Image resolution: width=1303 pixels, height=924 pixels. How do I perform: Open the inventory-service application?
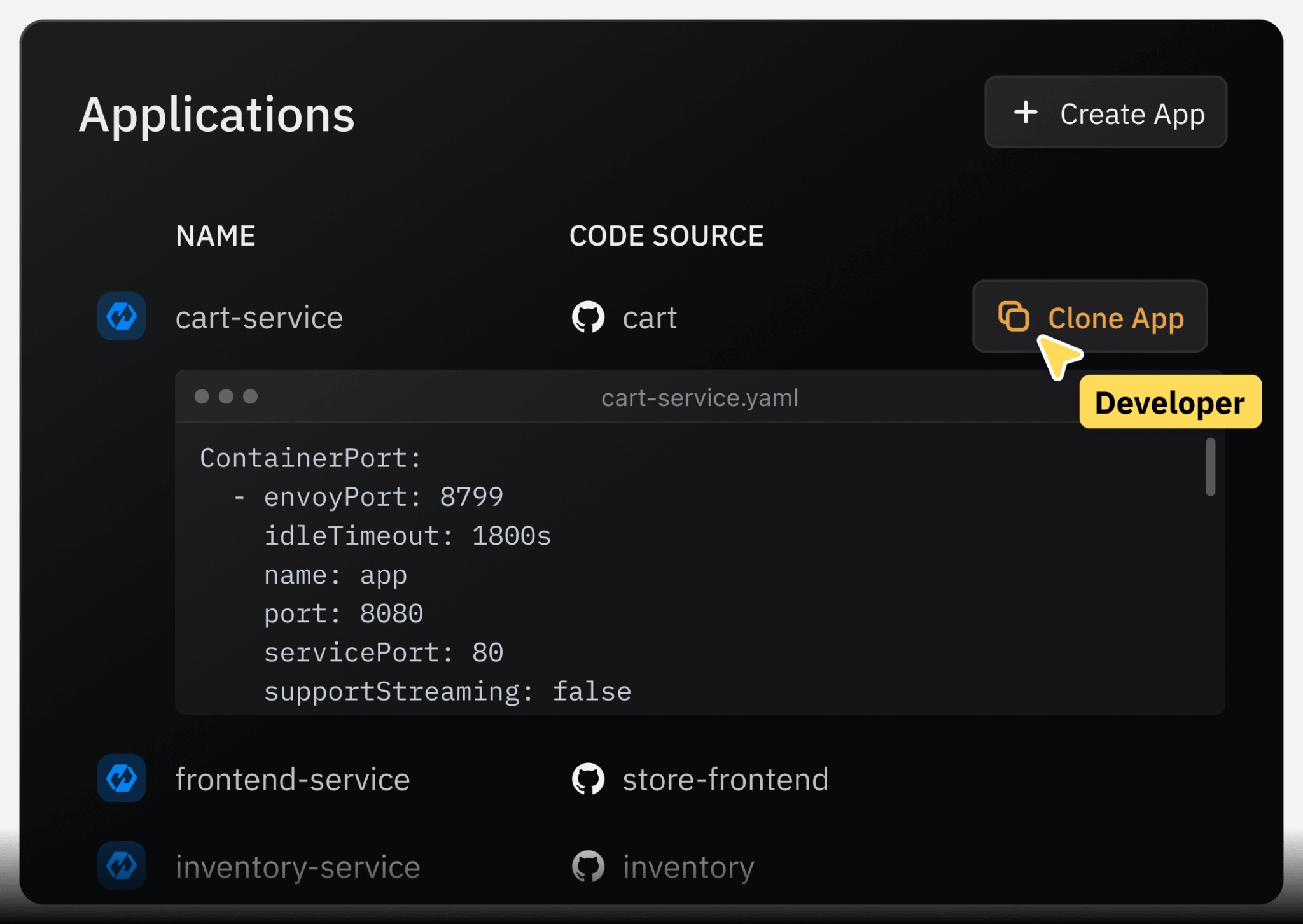point(298,867)
